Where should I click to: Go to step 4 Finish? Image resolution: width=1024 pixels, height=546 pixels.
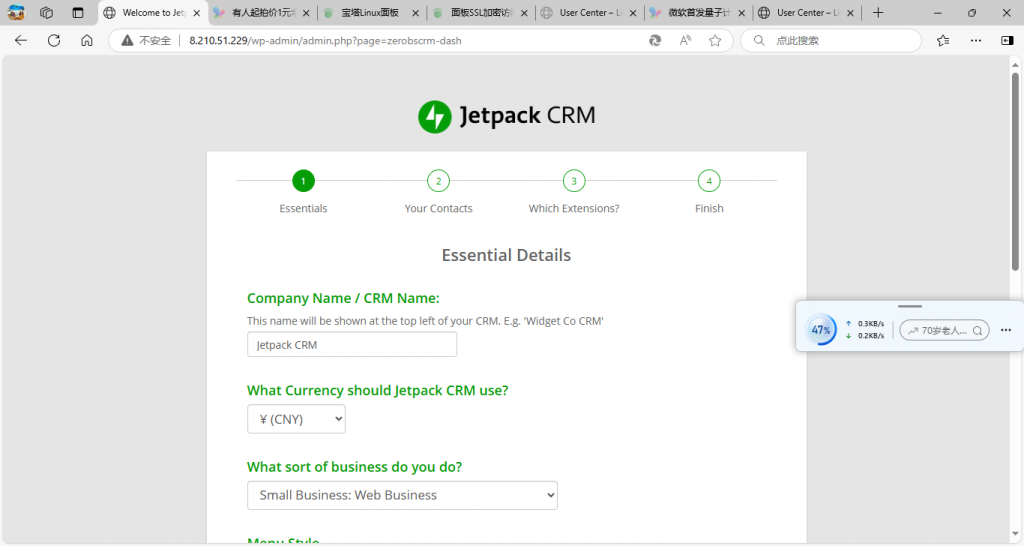click(x=709, y=181)
